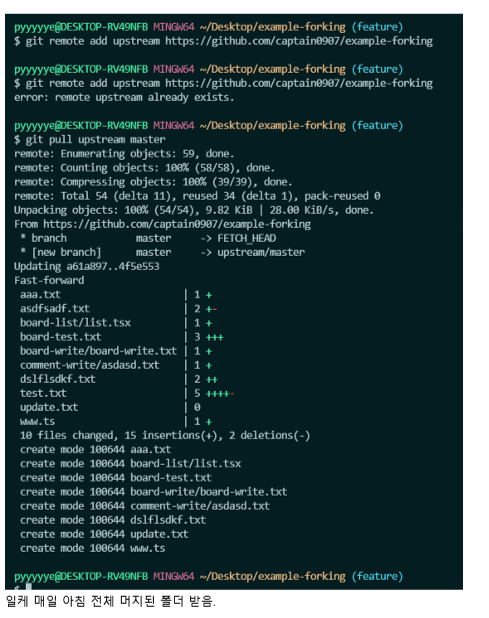Click the '10 files changed' summary line
The height and width of the screenshot is (618, 489).
[165, 436]
